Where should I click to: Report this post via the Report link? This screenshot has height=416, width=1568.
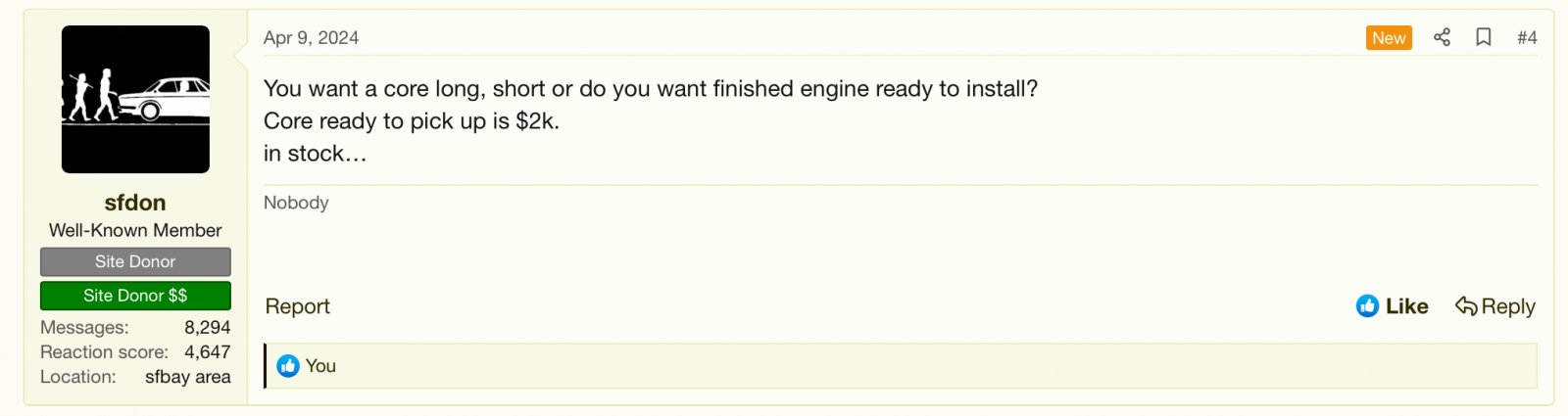[x=298, y=306]
